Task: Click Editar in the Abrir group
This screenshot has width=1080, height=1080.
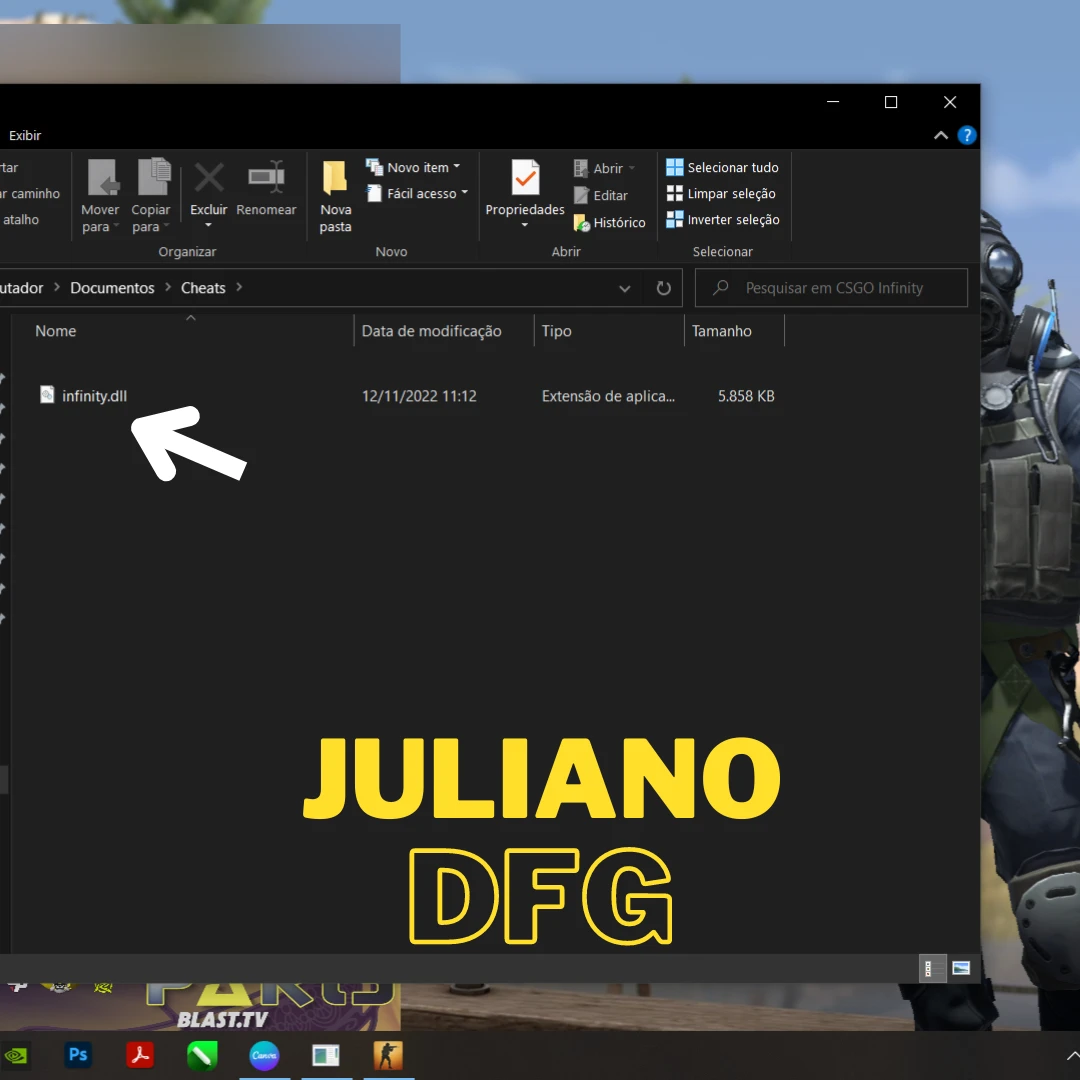Action: click(601, 196)
